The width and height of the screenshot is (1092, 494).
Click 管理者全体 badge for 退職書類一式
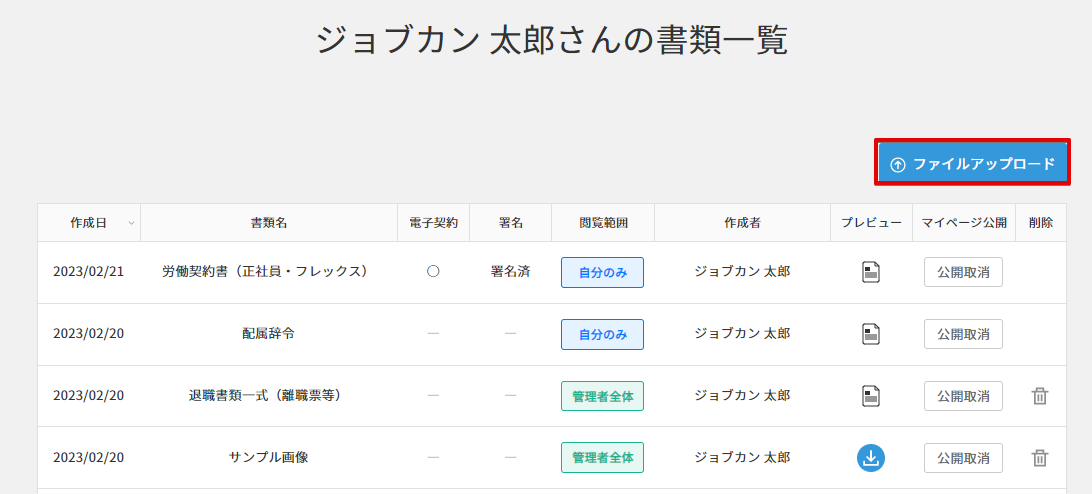tap(602, 396)
